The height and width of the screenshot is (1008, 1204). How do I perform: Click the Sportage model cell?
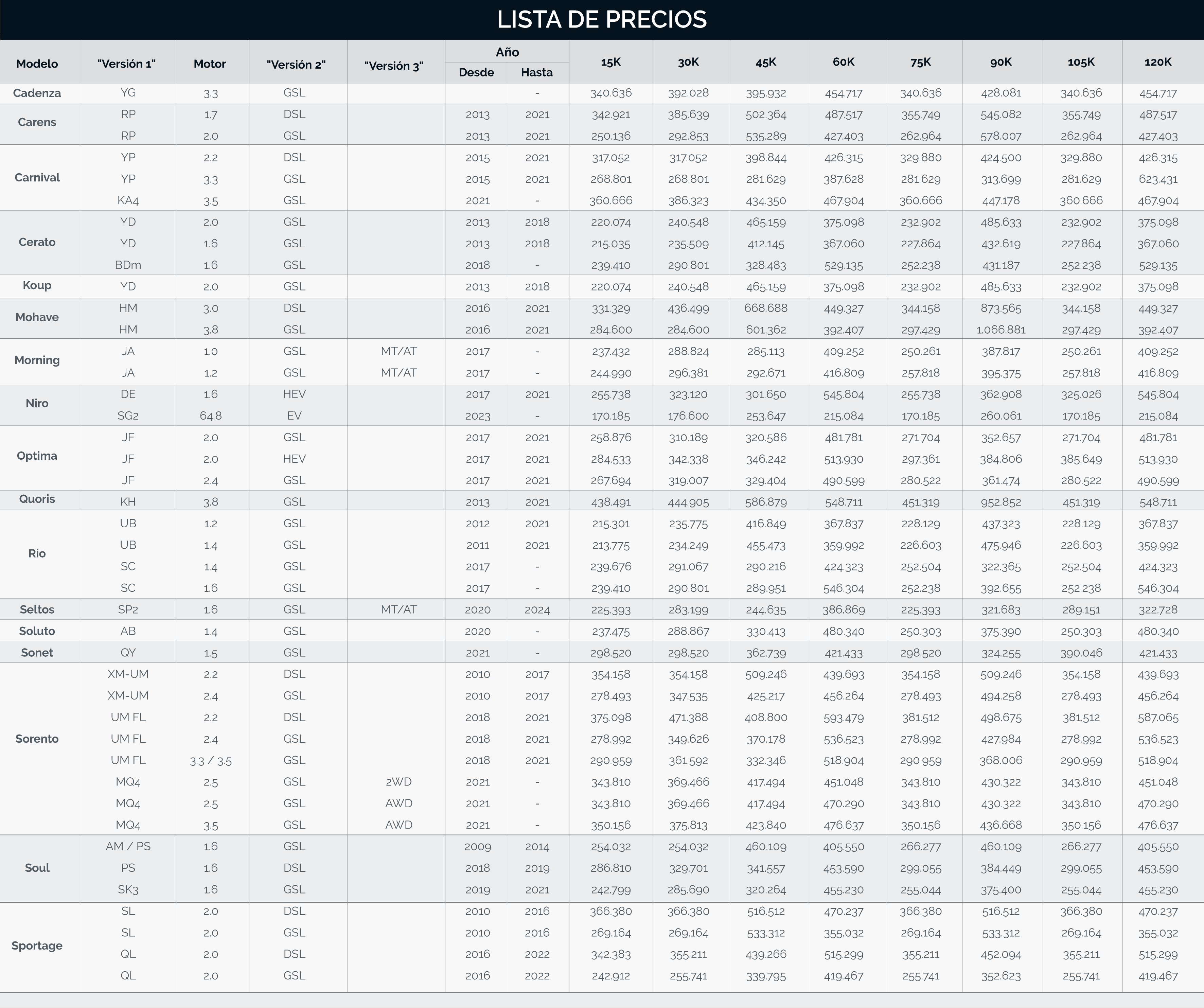(37, 945)
